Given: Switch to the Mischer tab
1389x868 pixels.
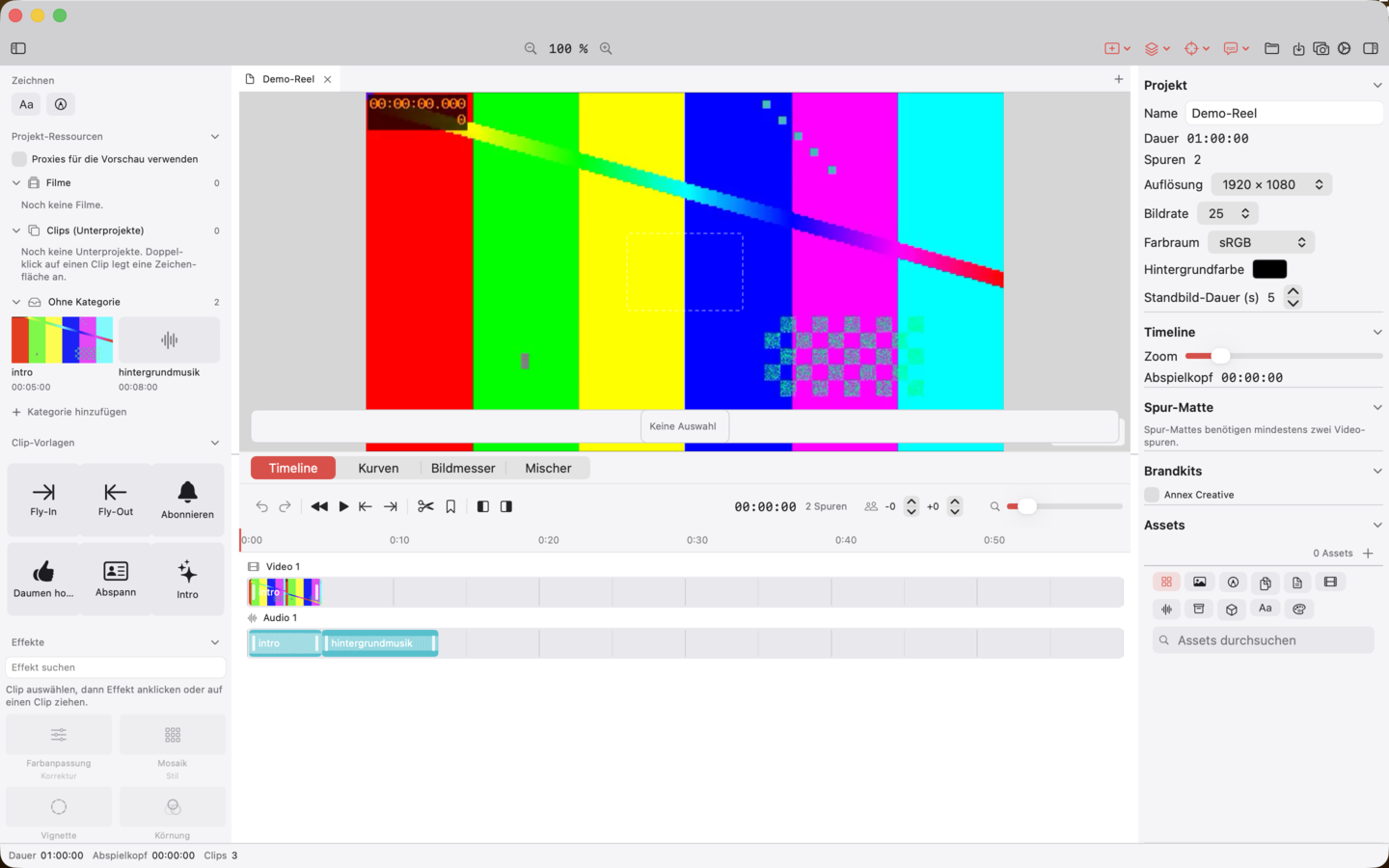Looking at the screenshot, I should click(548, 468).
